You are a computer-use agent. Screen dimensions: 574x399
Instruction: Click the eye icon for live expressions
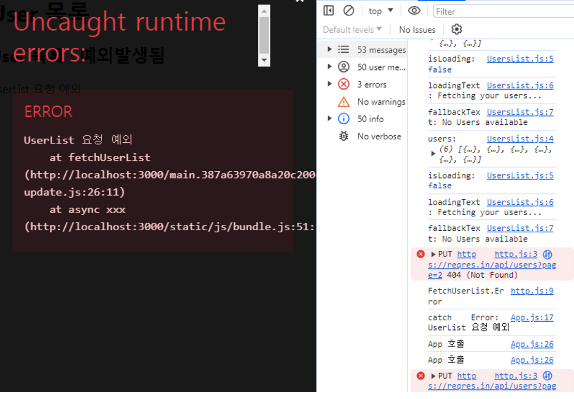[414, 11]
